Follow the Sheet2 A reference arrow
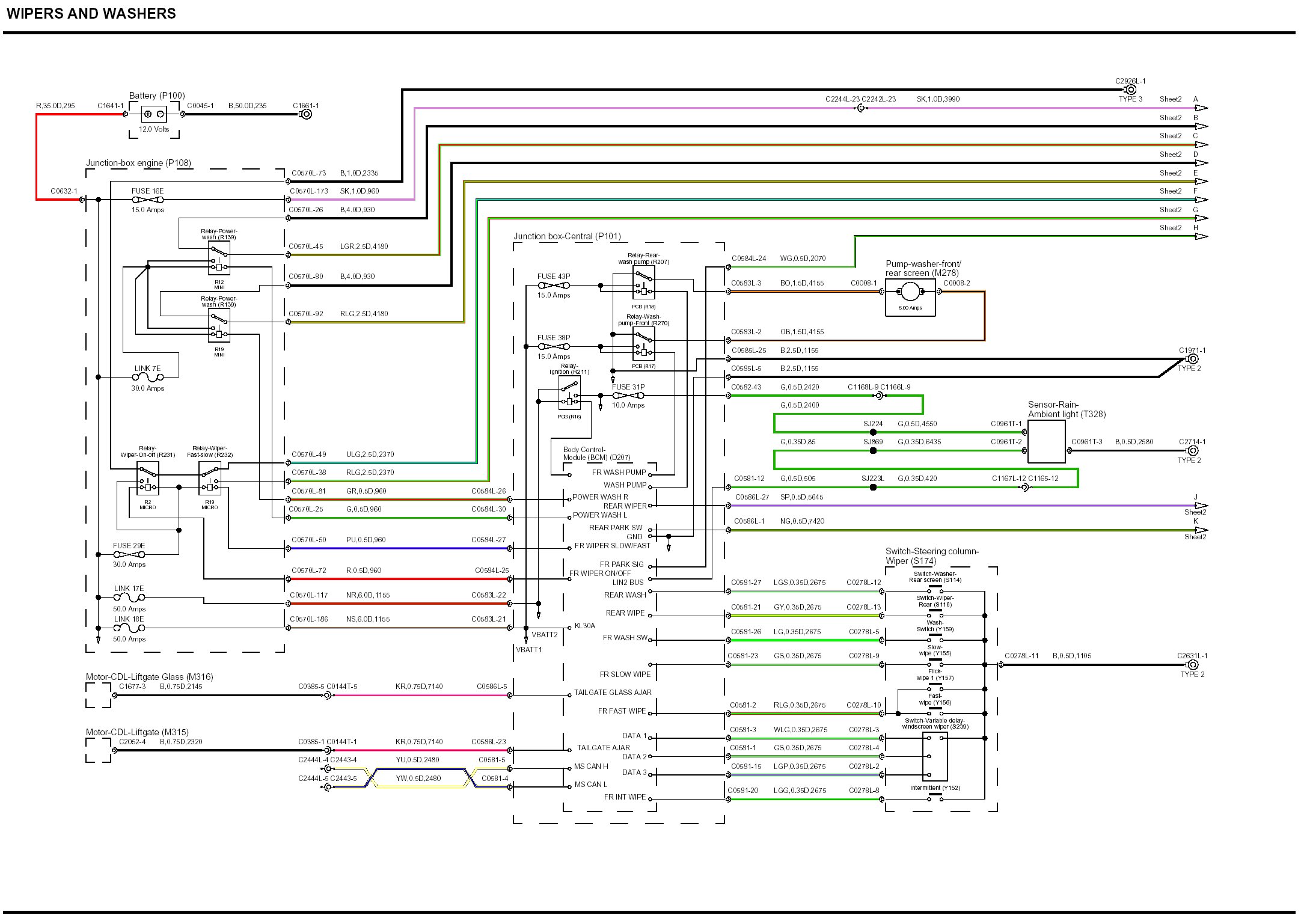This screenshot has height=924, width=1301. (x=1201, y=108)
